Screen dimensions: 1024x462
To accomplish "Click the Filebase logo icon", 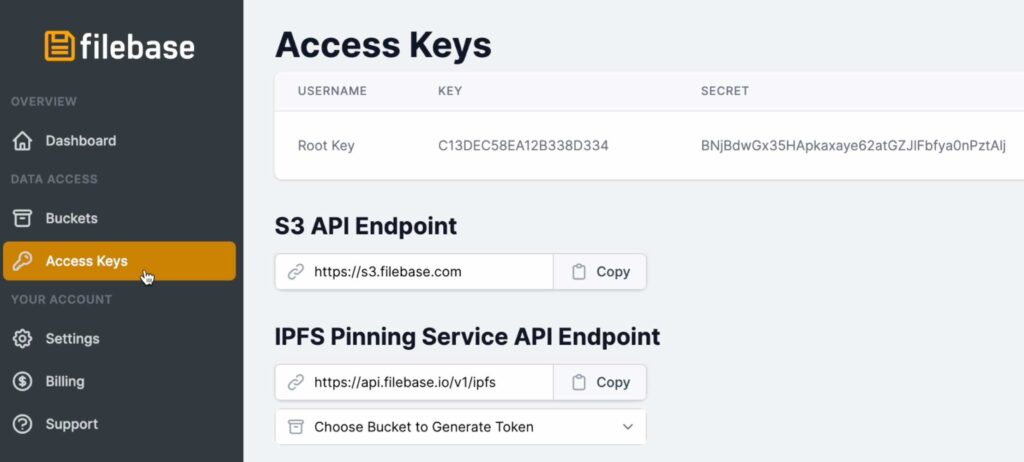I will 59,46.
